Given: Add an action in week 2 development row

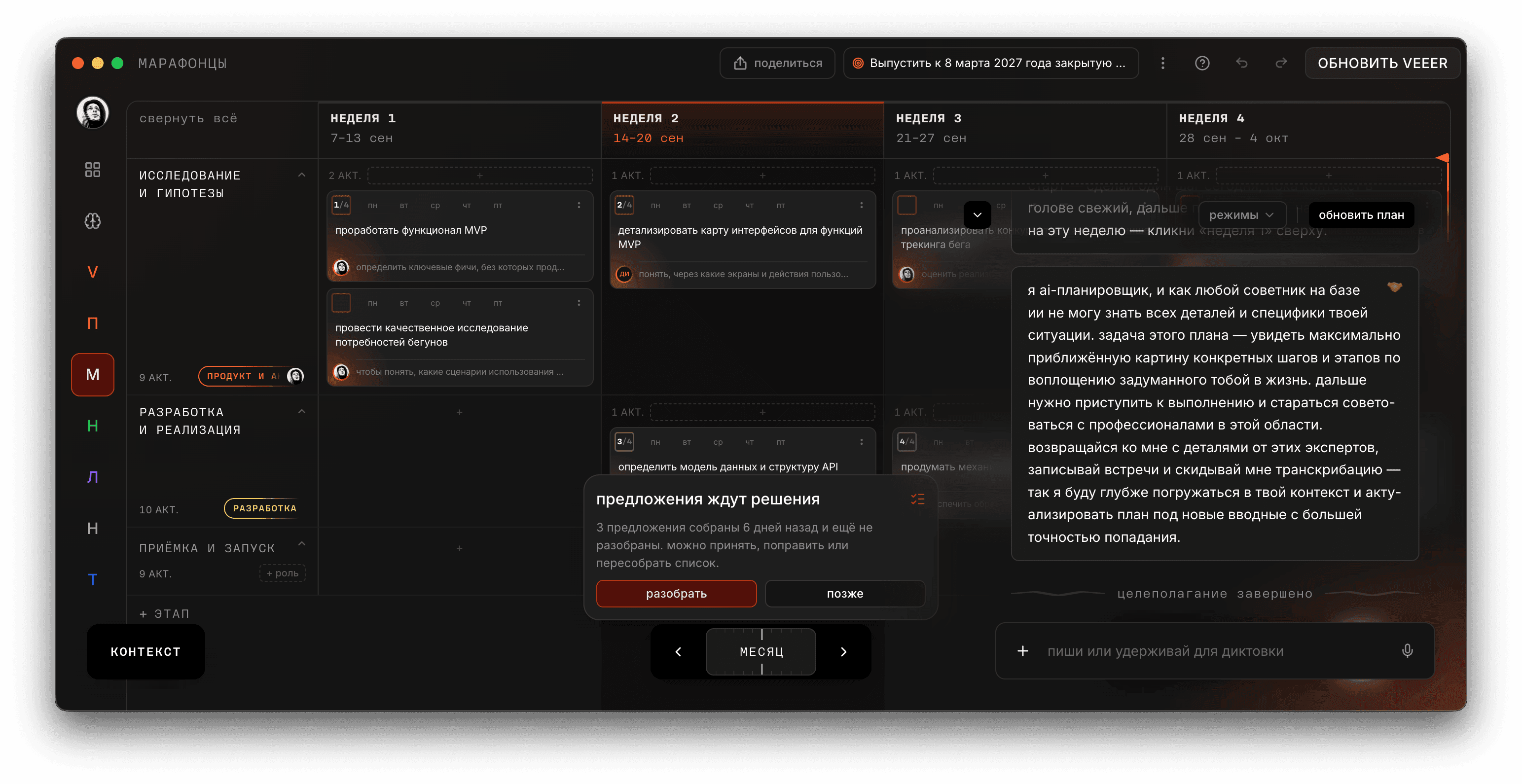Looking at the screenshot, I should (762, 412).
